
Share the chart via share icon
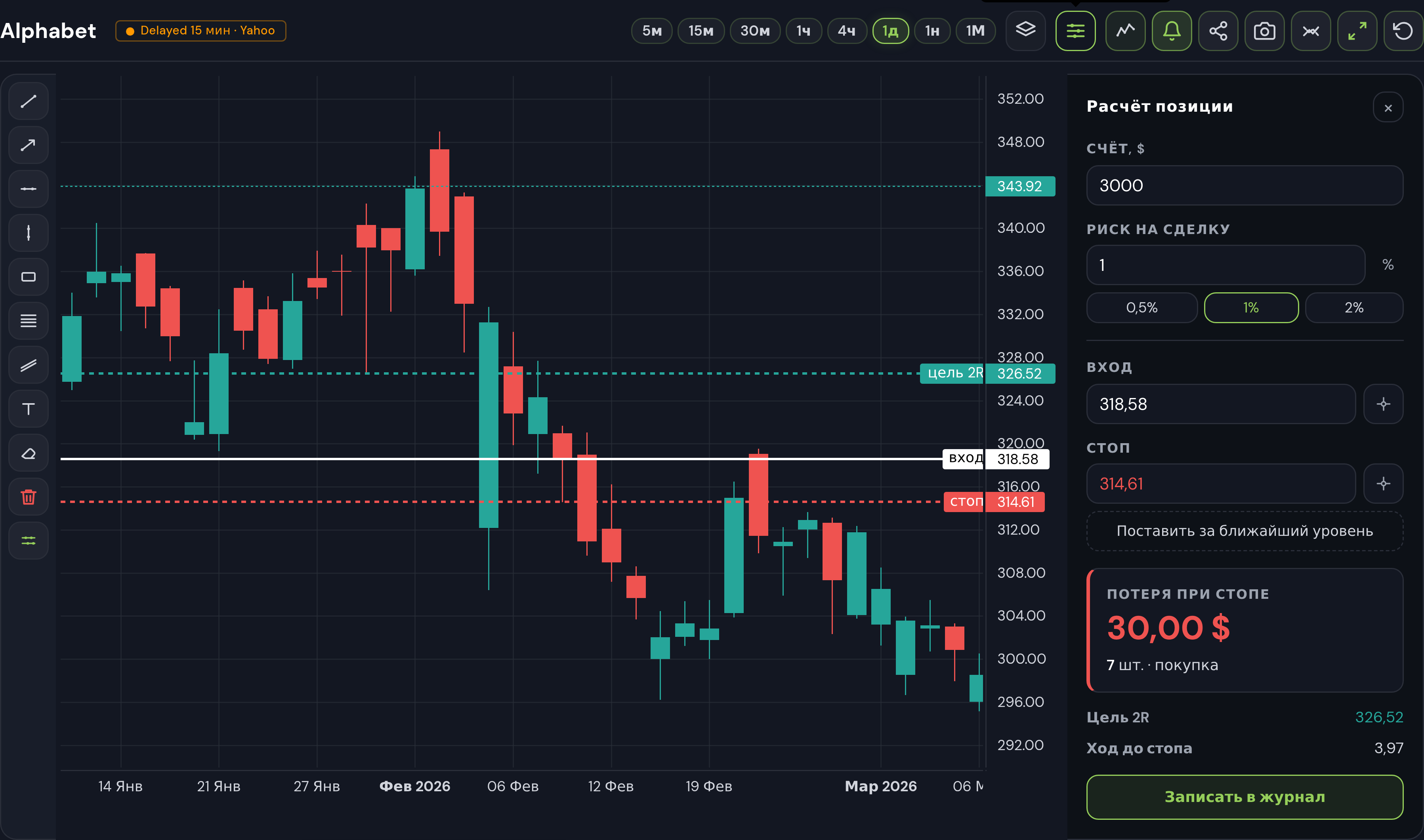pos(1218,31)
